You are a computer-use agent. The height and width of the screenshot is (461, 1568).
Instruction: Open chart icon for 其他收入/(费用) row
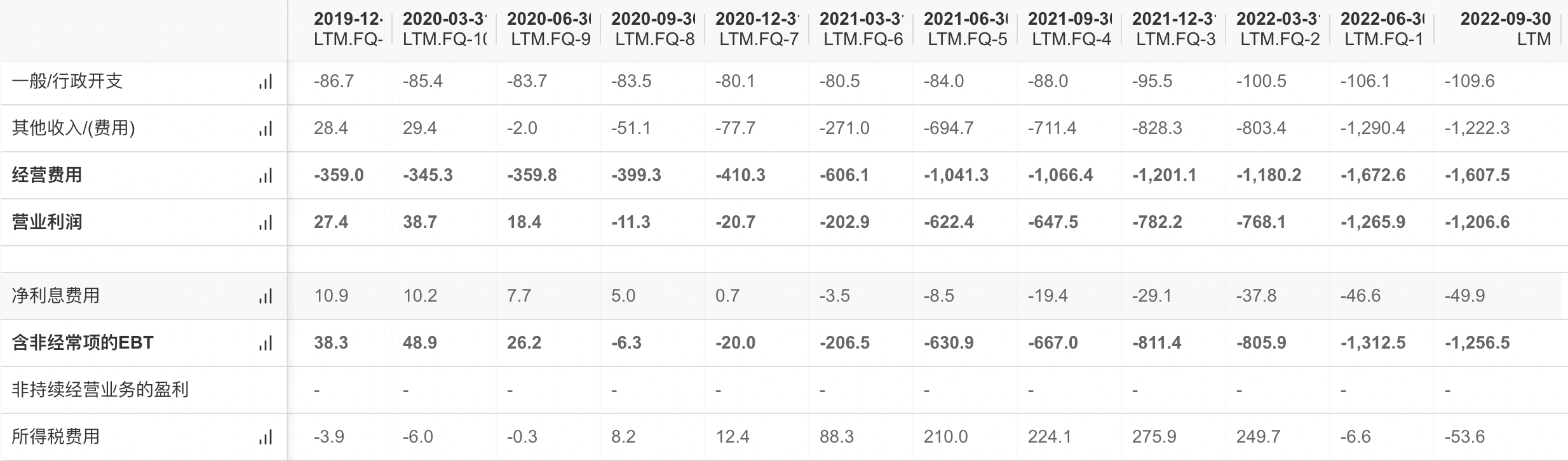(x=266, y=129)
